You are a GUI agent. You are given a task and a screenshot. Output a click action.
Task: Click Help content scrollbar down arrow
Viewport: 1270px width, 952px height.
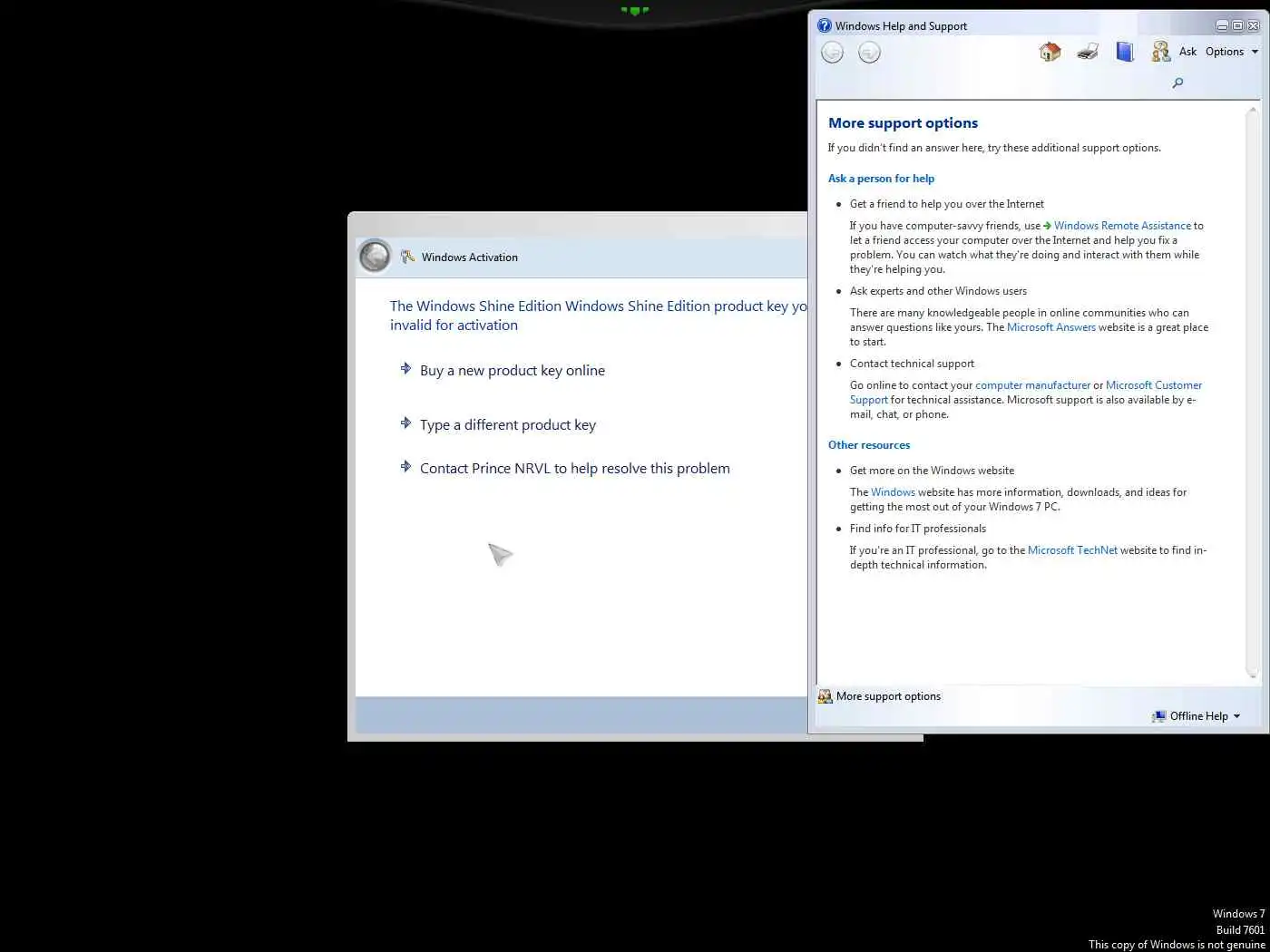click(x=1253, y=674)
